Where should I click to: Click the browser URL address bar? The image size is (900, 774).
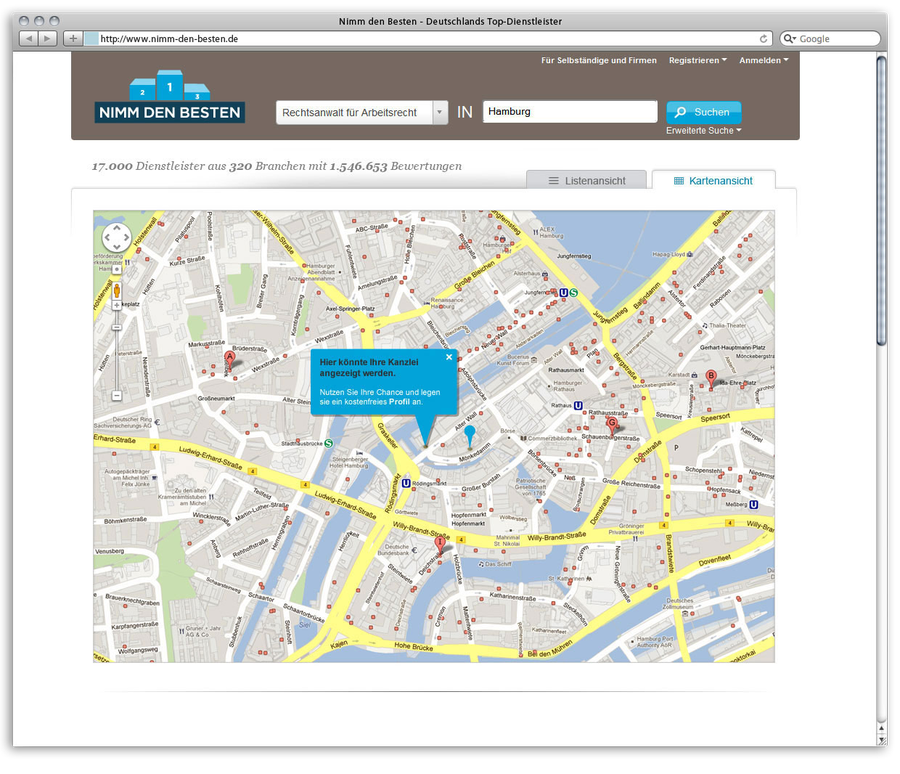[429, 38]
